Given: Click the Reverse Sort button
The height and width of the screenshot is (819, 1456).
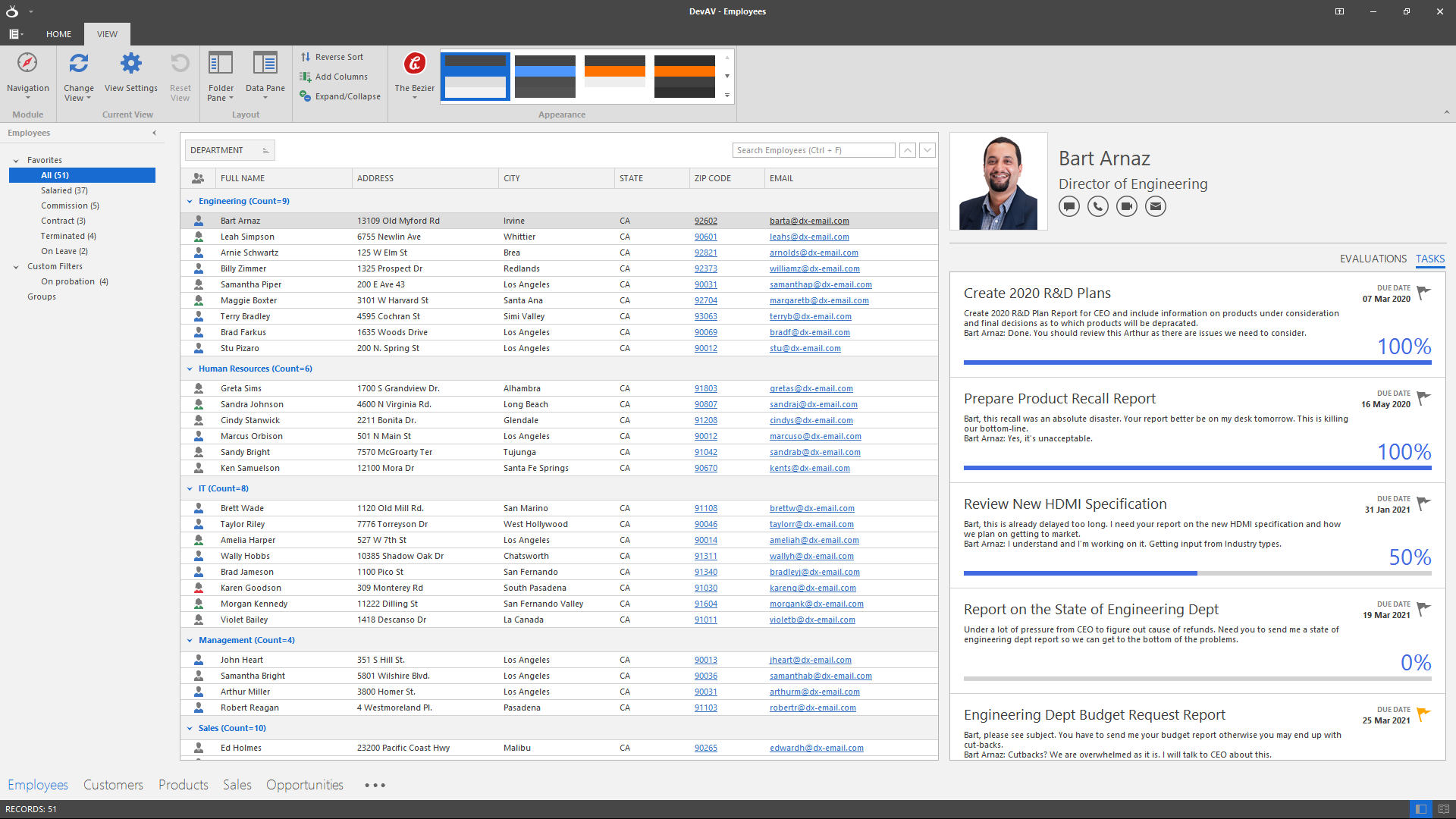Looking at the screenshot, I should tap(332, 57).
